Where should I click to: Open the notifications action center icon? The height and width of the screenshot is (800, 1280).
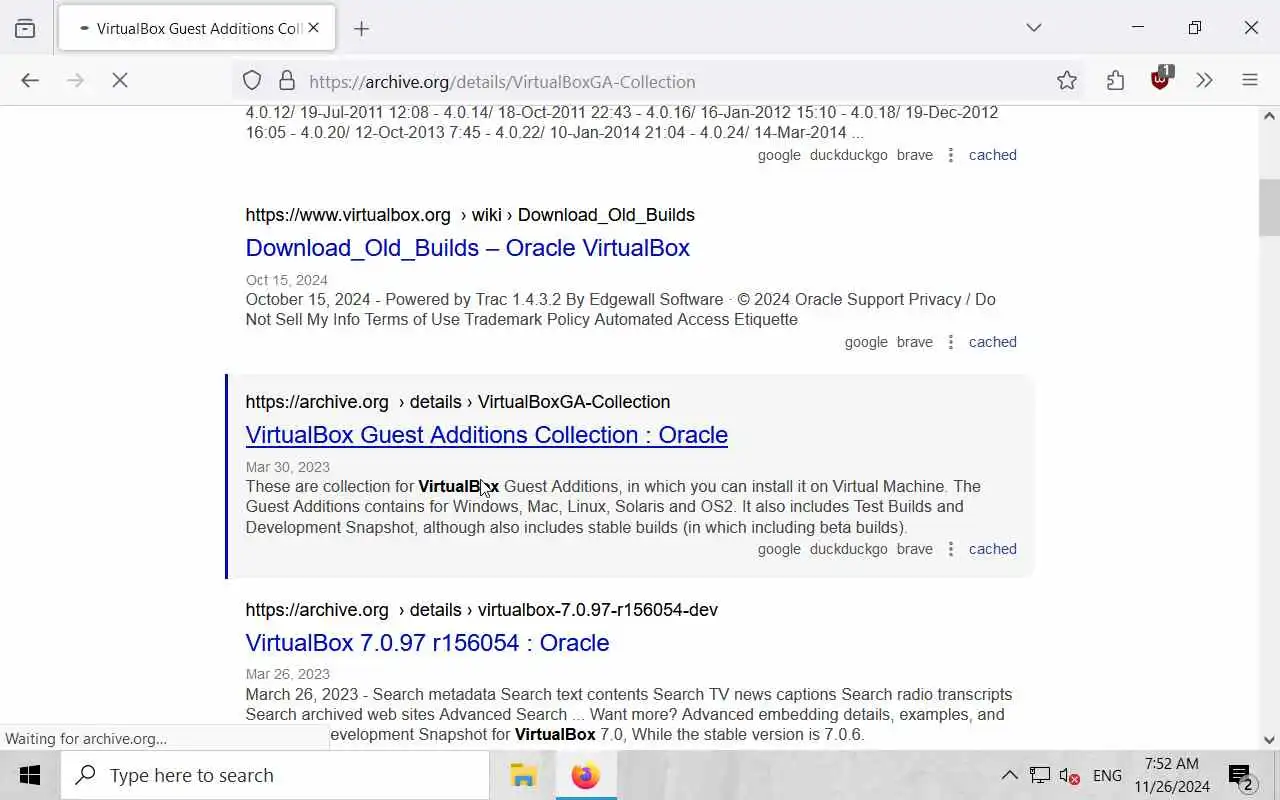pos(1241,775)
